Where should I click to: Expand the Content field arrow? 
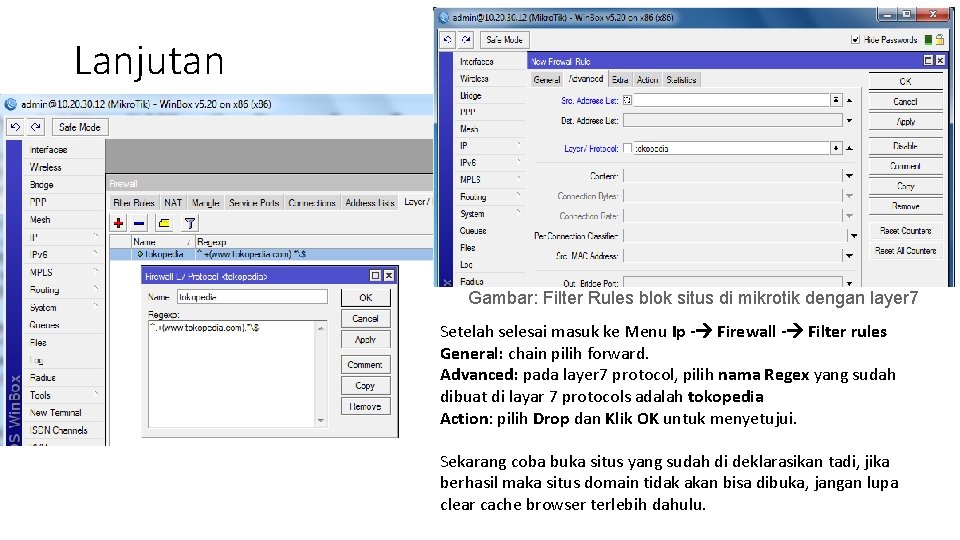(850, 176)
